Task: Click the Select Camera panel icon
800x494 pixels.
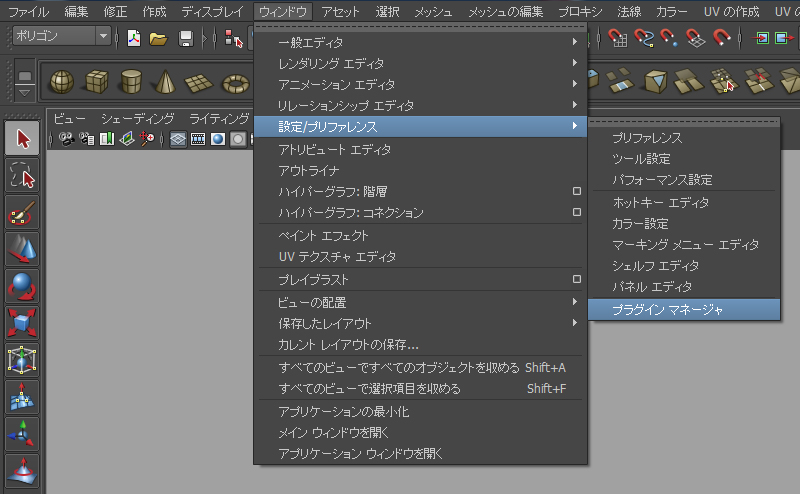Action: [66, 139]
